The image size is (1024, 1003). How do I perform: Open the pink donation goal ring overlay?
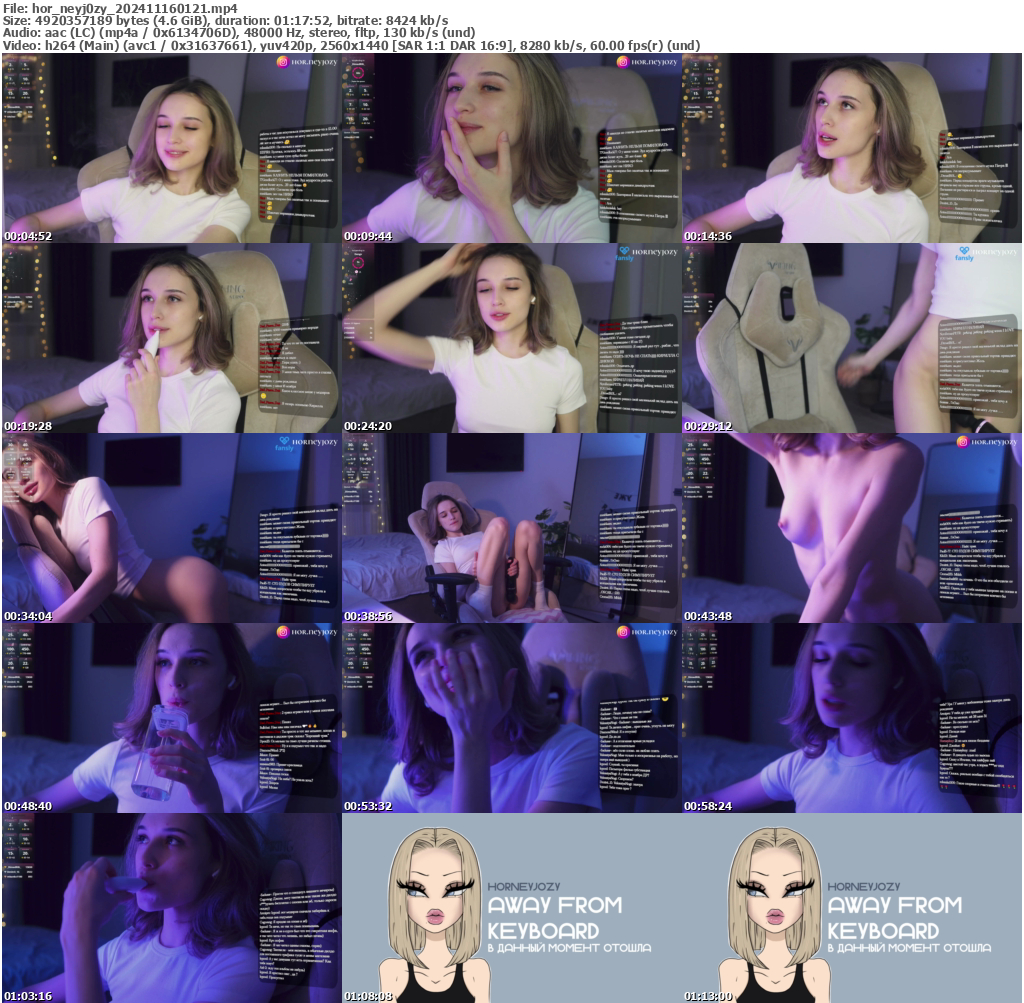[x=358, y=72]
